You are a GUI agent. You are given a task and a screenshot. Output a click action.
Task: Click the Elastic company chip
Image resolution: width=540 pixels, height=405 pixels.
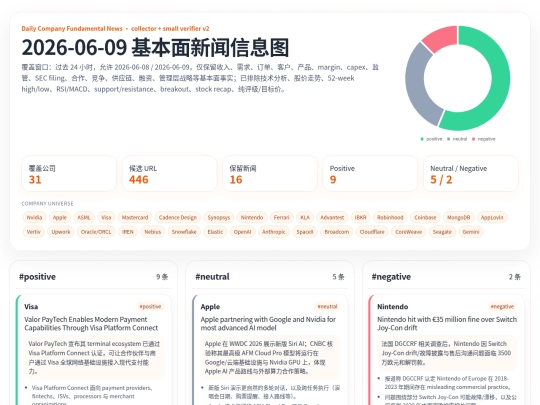click(x=215, y=232)
